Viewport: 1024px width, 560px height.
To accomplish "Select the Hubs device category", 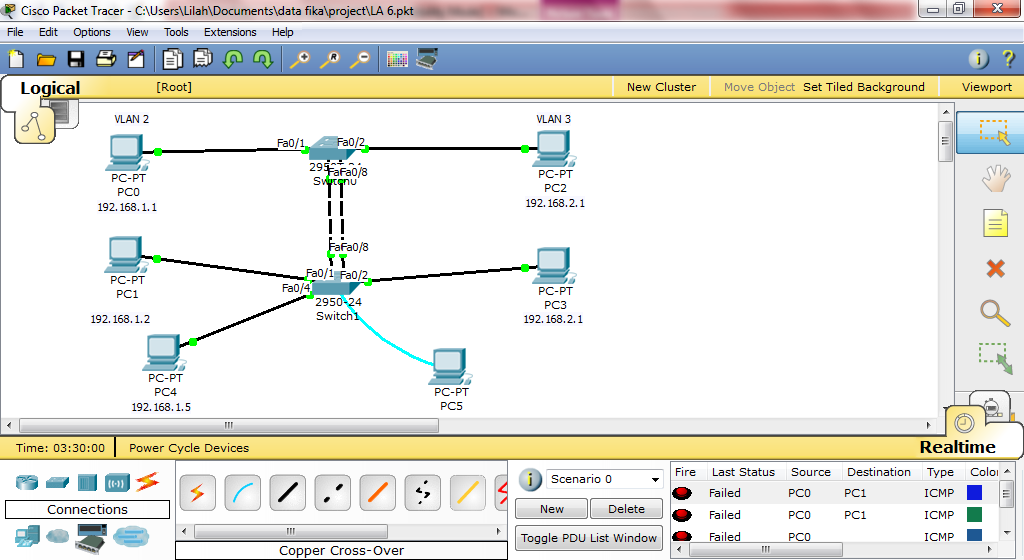I will tap(87, 482).
